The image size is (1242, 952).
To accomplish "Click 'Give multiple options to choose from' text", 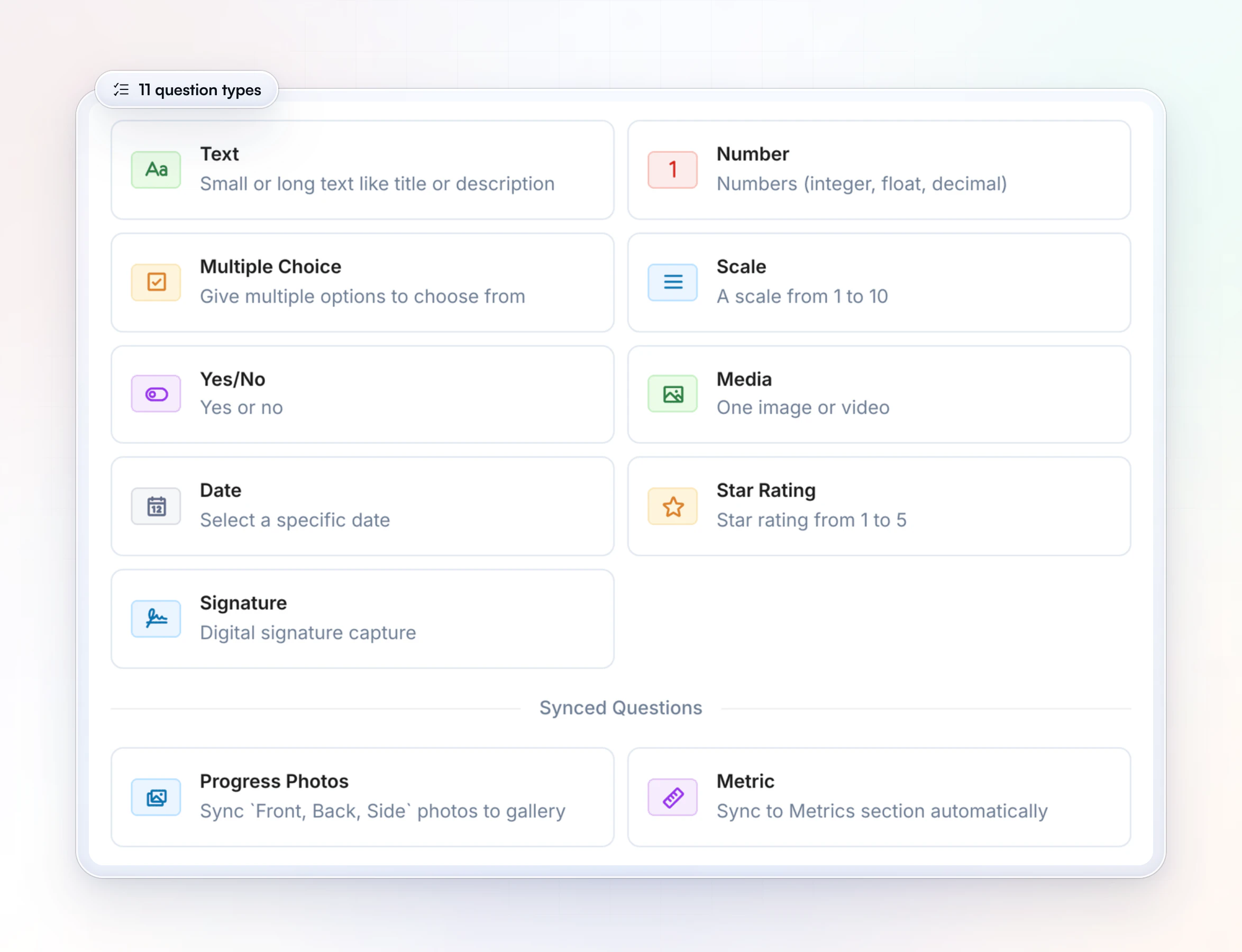I will [x=363, y=296].
